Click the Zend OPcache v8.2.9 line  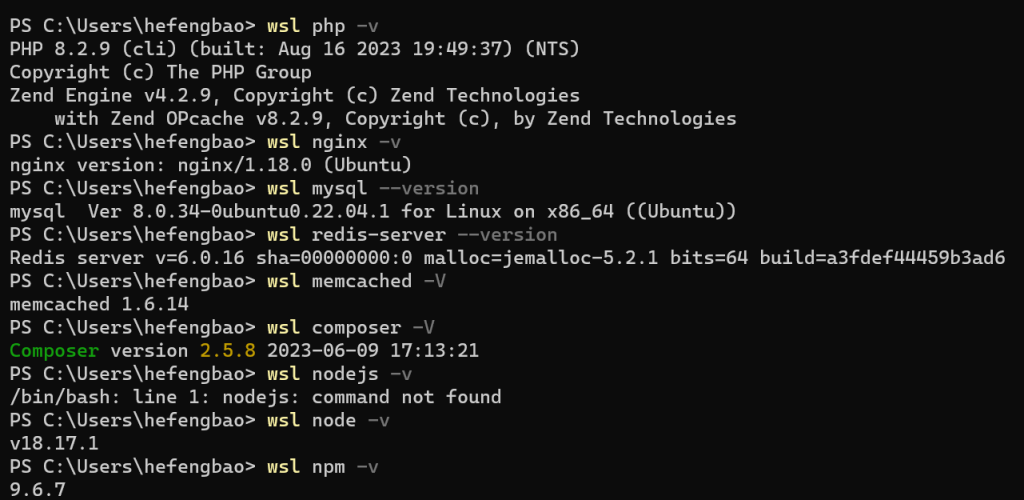(395, 119)
